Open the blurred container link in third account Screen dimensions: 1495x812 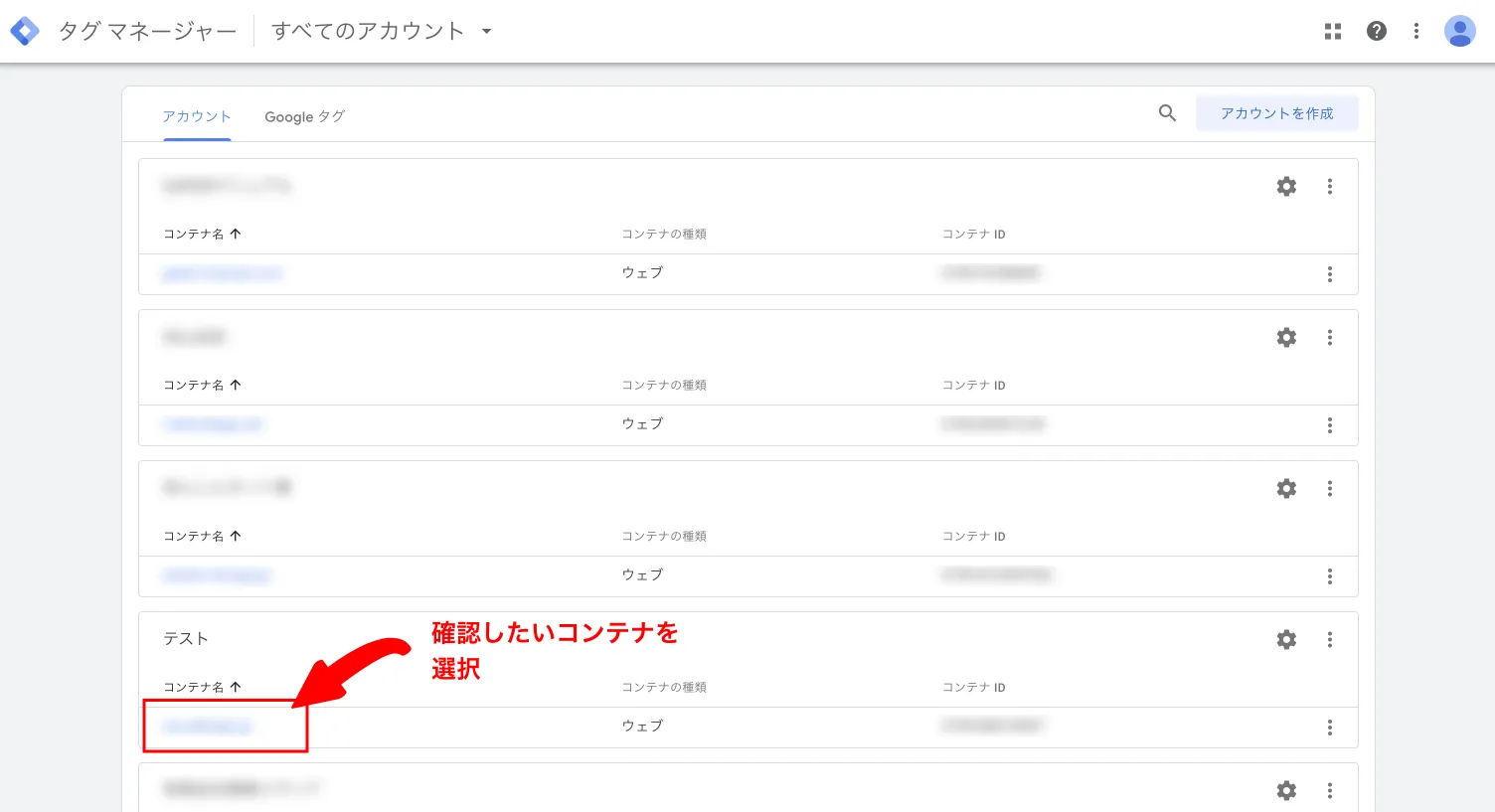pyautogui.click(x=217, y=575)
